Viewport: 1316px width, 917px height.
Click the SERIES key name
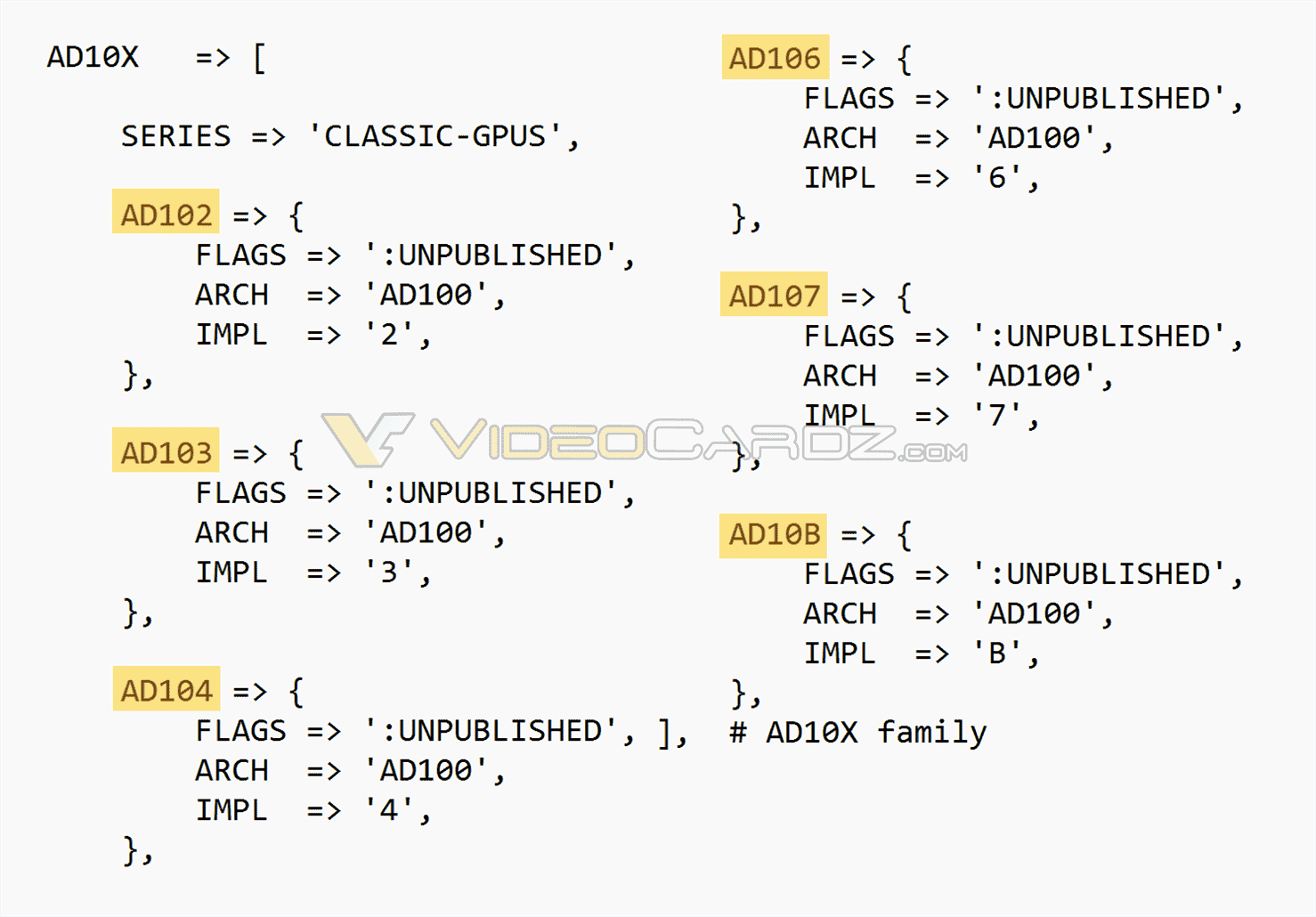(175, 136)
